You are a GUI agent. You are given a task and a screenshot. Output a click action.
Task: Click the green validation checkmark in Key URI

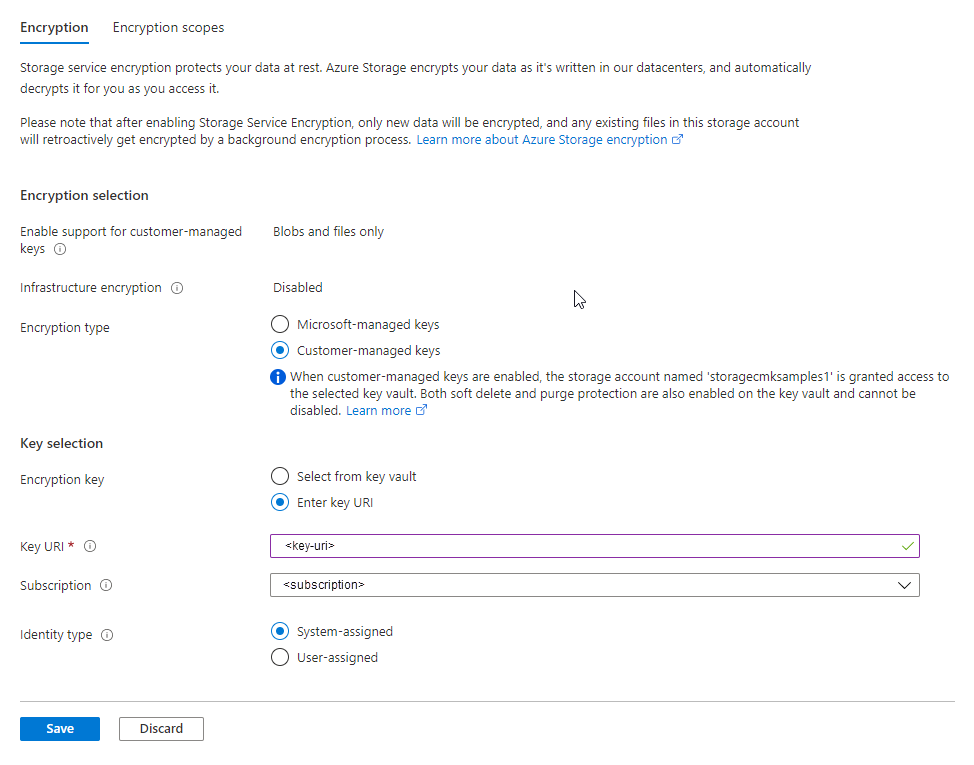(x=907, y=546)
